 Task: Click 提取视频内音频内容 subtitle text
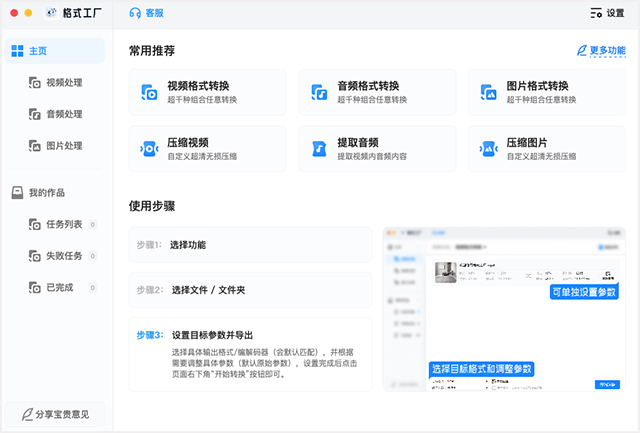click(x=372, y=156)
